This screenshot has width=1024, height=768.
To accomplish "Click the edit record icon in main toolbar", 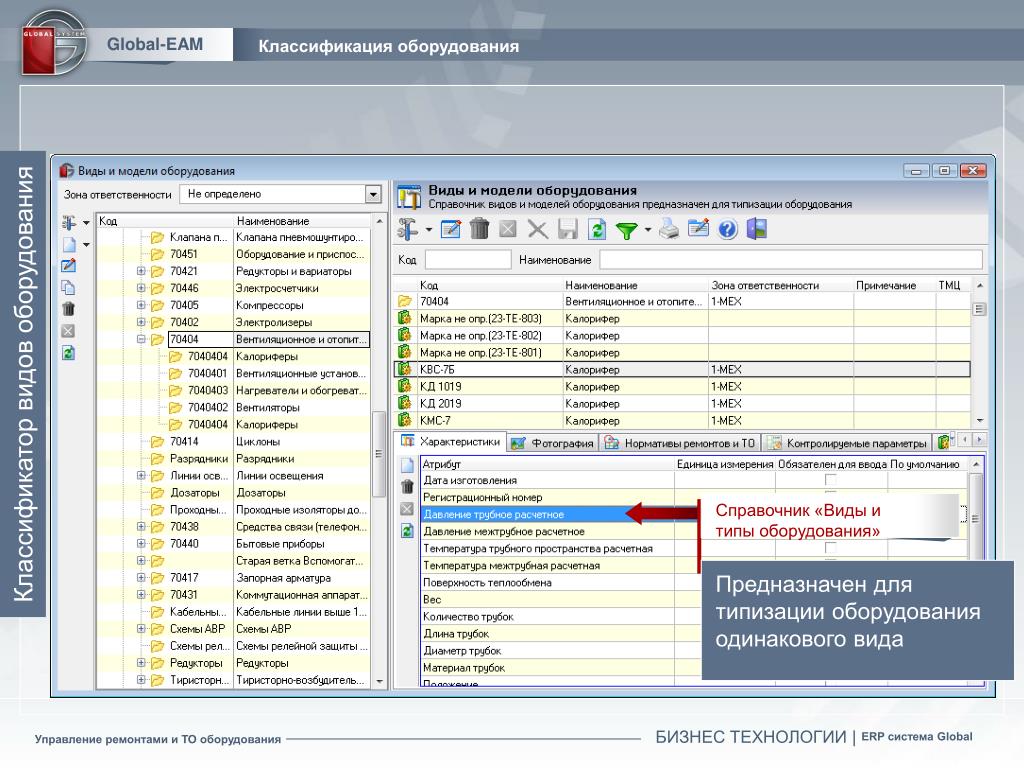I will (x=451, y=229).
